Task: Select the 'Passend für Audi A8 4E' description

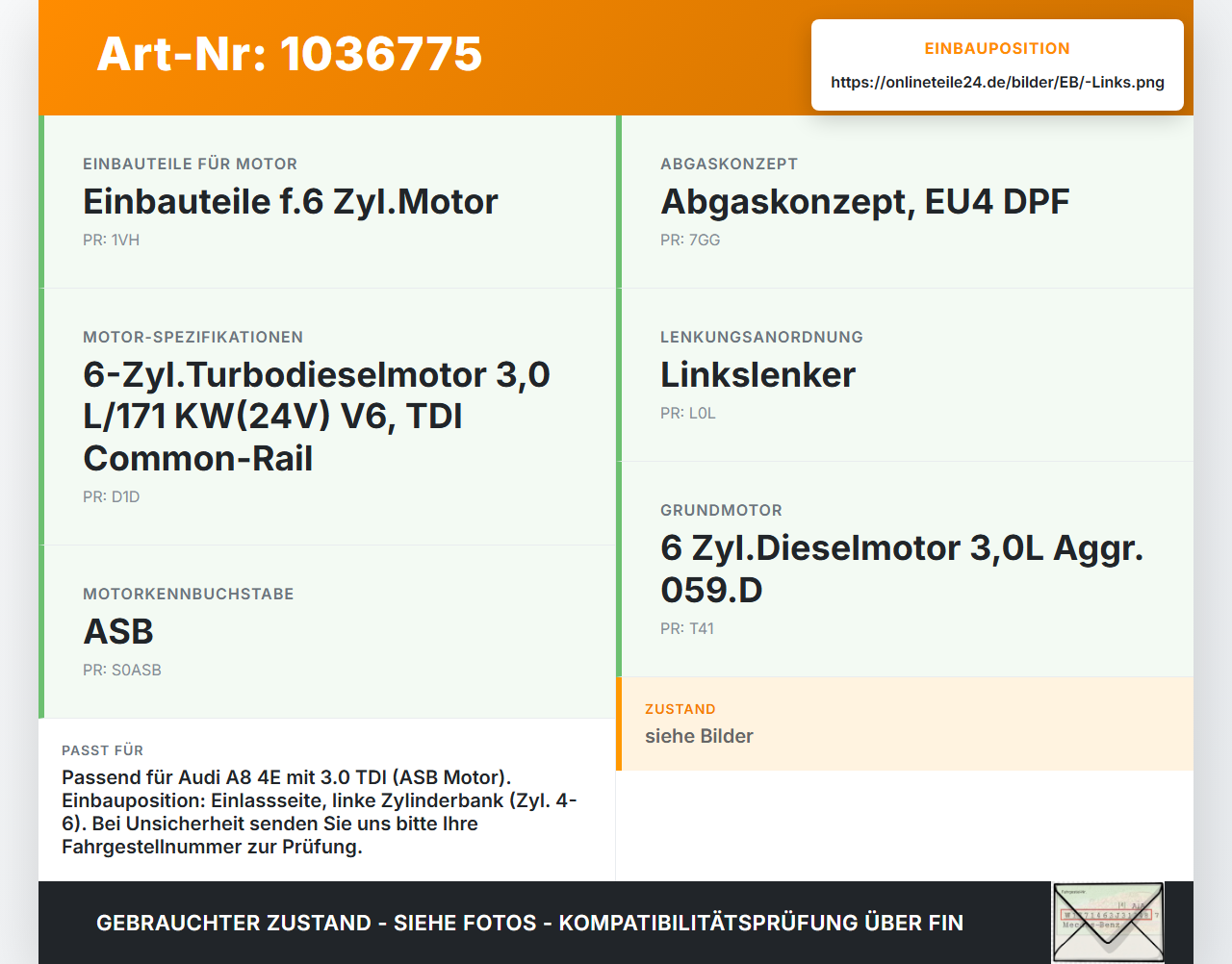Action: click(319, 812)
